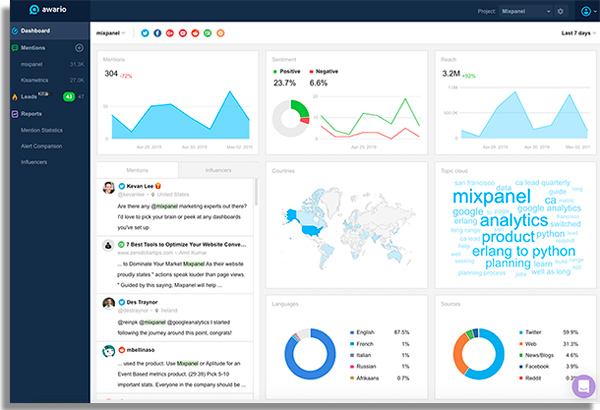The width and height of the screenshot is (600, 410).
Task: Click 'product' in the topic cloud
Action: (x=508, y=237)
